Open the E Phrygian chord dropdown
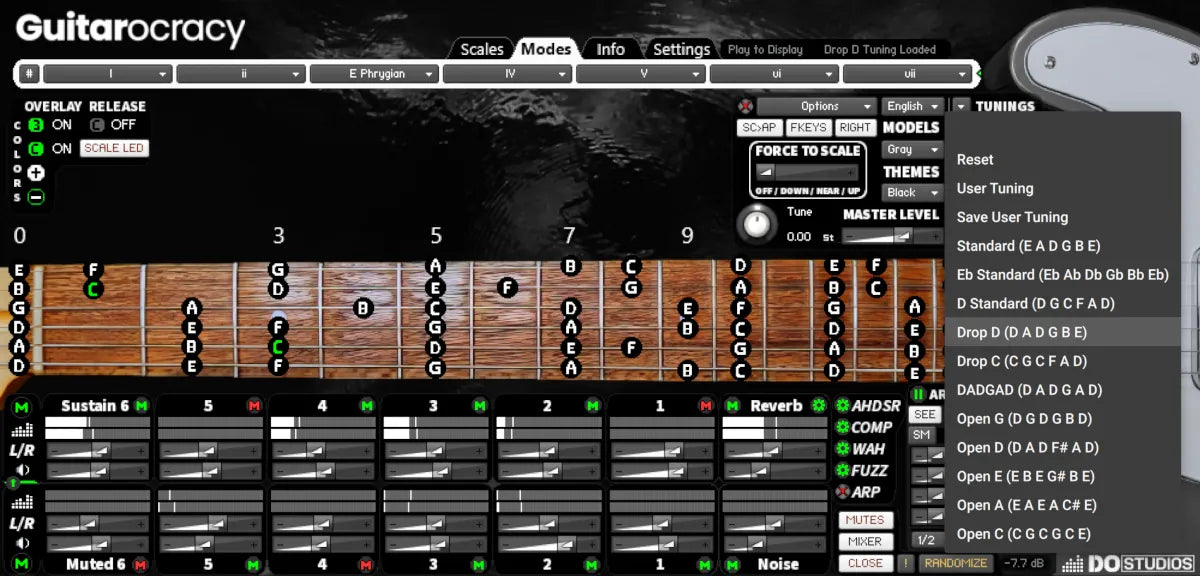Image resolution: width=1200 pixels, height=576 pixels. tap(374, 74)
